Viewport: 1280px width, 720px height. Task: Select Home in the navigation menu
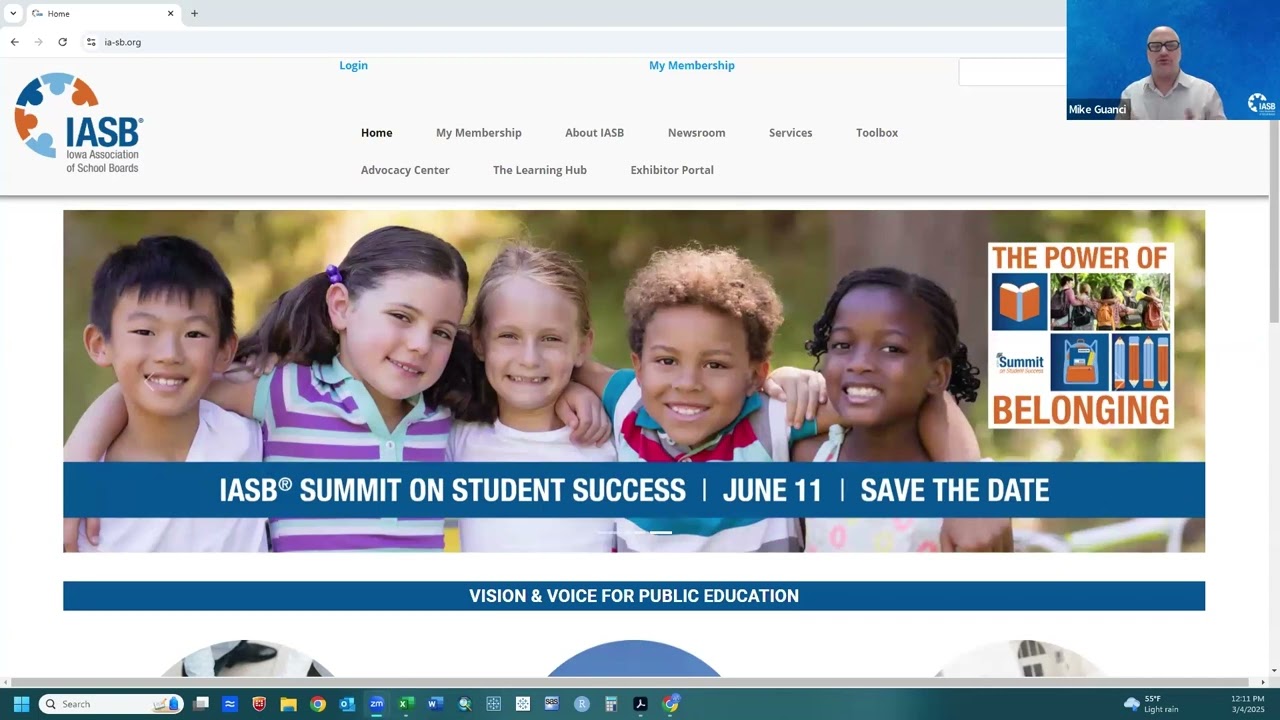[x=377, y=133]
